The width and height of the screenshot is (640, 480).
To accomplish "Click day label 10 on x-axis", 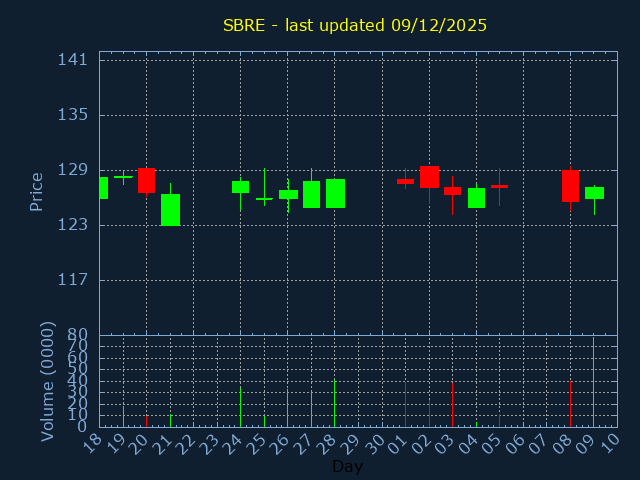I will (x=610, y=443).
